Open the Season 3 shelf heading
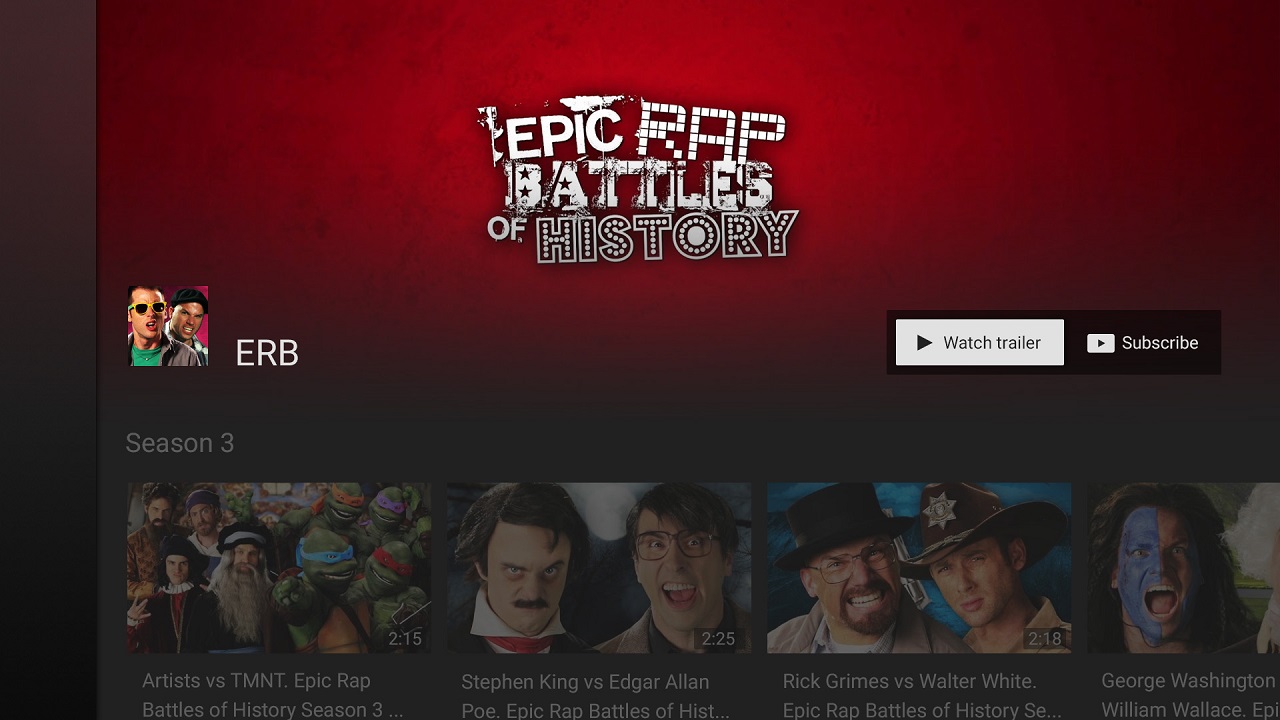Screen dimensions: 1280x720 pyautogui.click(x=180, y=443)
